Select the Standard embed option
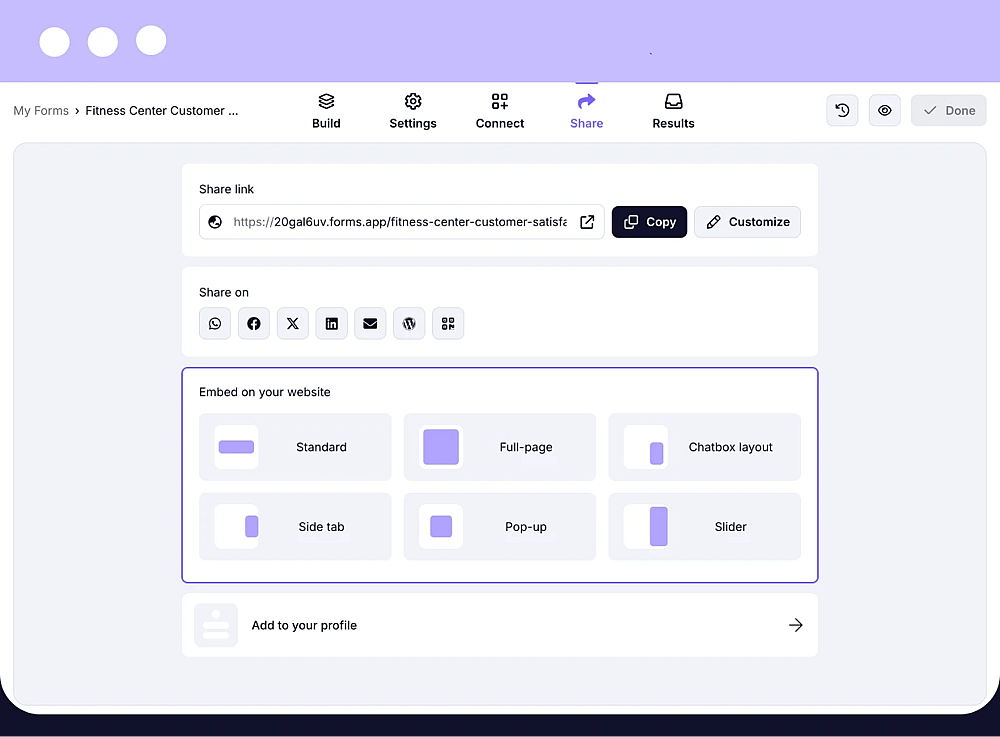Screen dimensions: 1000x737 click(x=295, y=447)
